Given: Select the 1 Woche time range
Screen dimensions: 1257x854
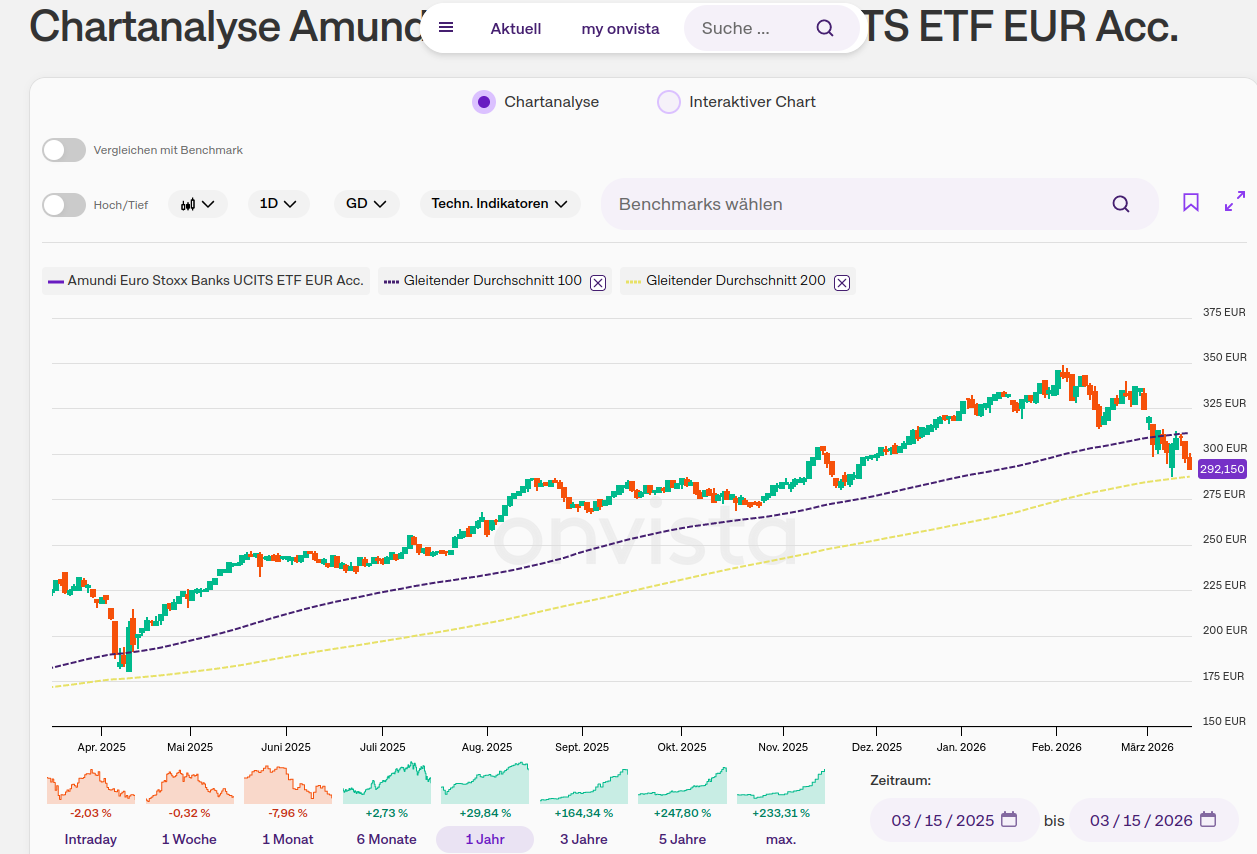Looking at the screenshot, I should coord(189,839).
